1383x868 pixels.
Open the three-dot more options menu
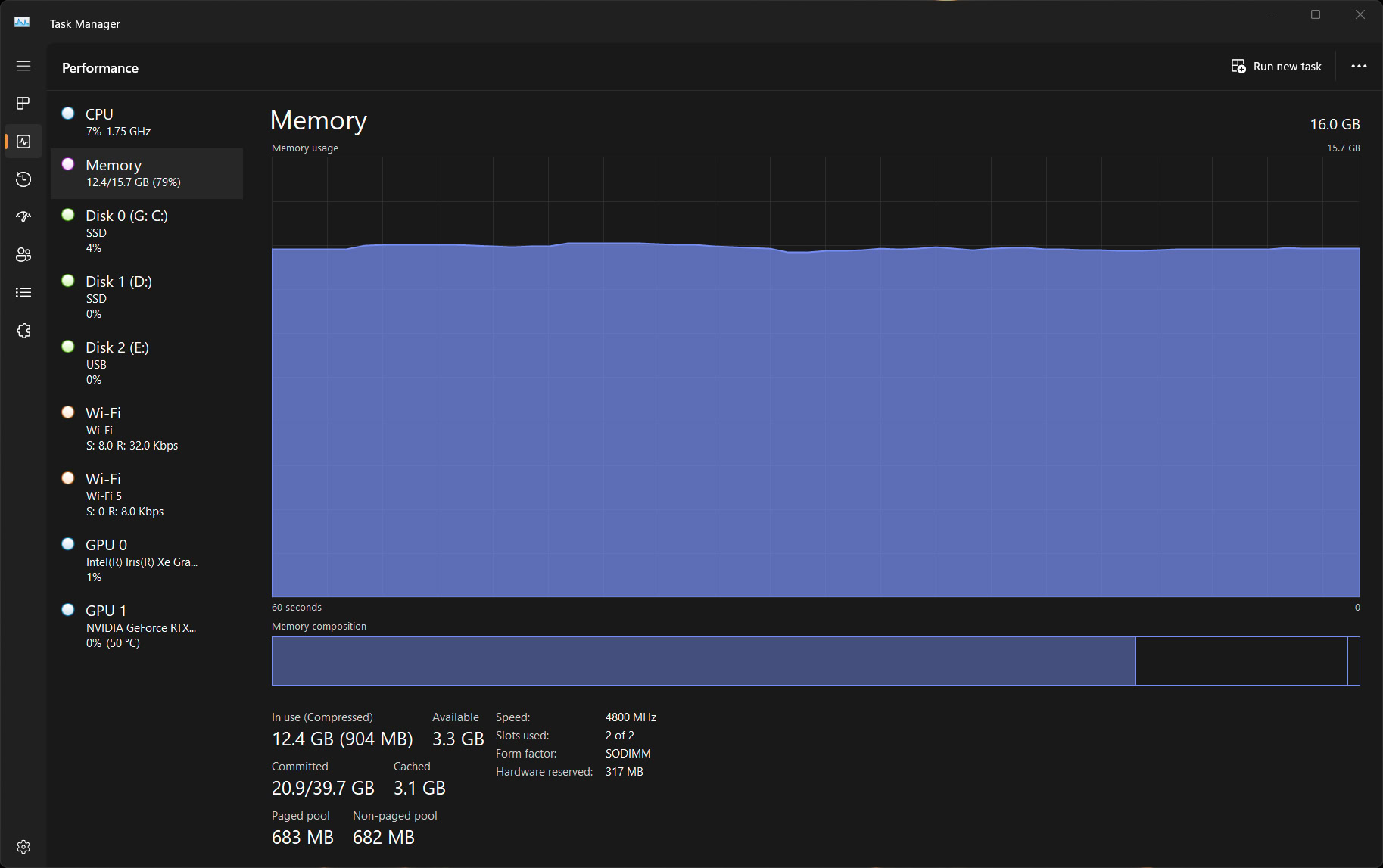[x=1359, y=67]
